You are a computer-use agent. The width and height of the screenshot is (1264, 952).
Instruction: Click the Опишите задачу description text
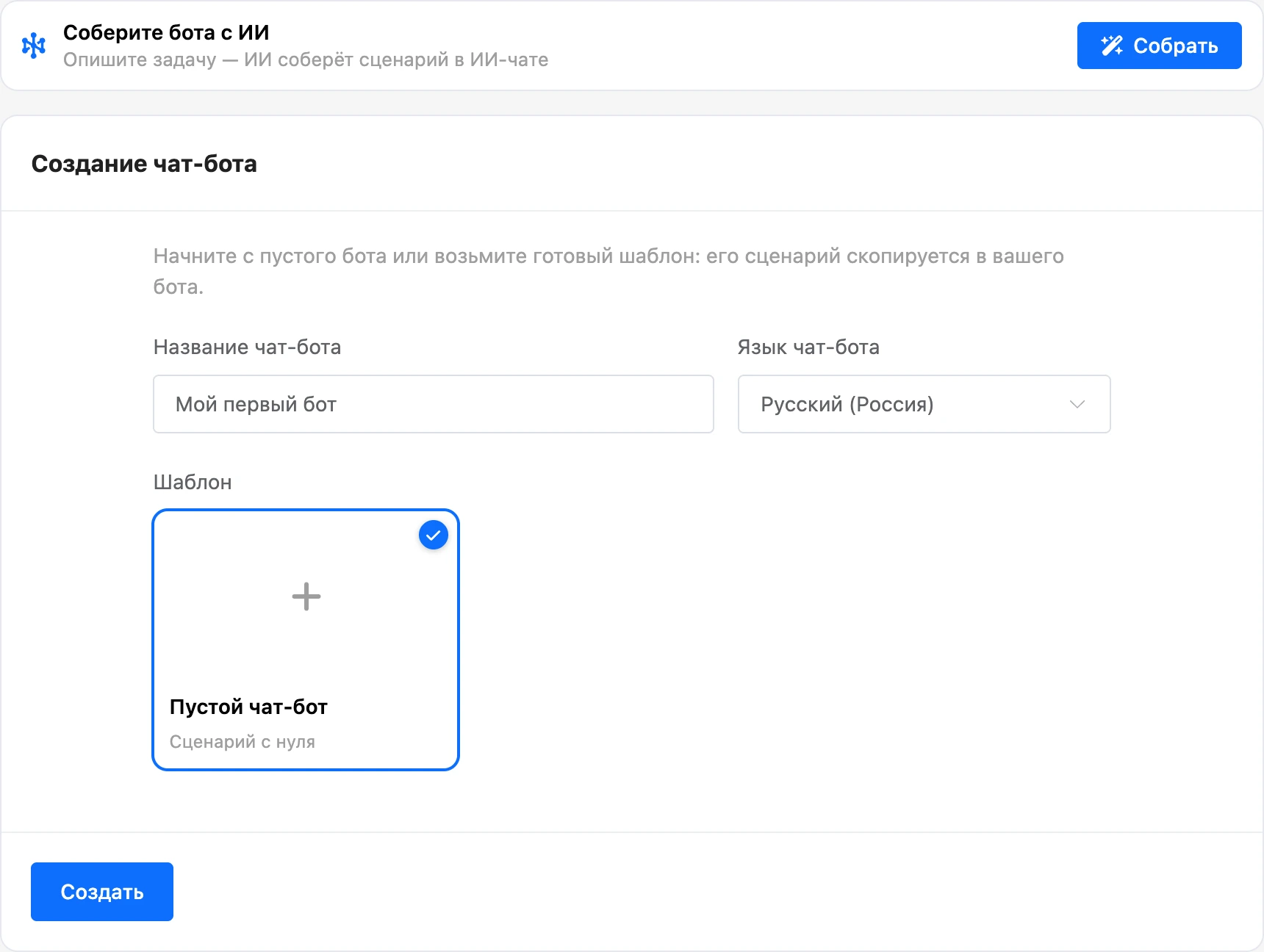306,59
